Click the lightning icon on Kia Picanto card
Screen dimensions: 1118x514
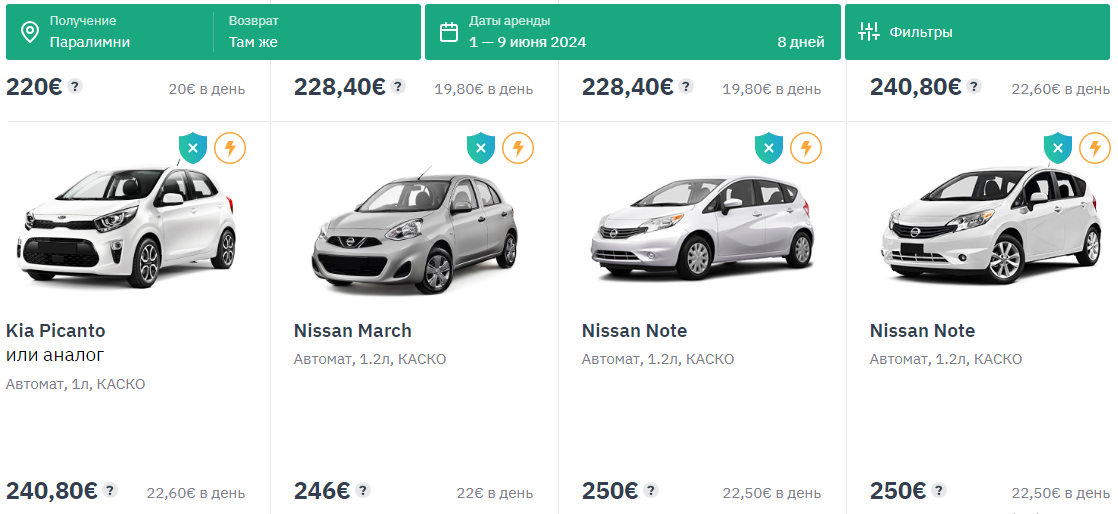(230, 149)
